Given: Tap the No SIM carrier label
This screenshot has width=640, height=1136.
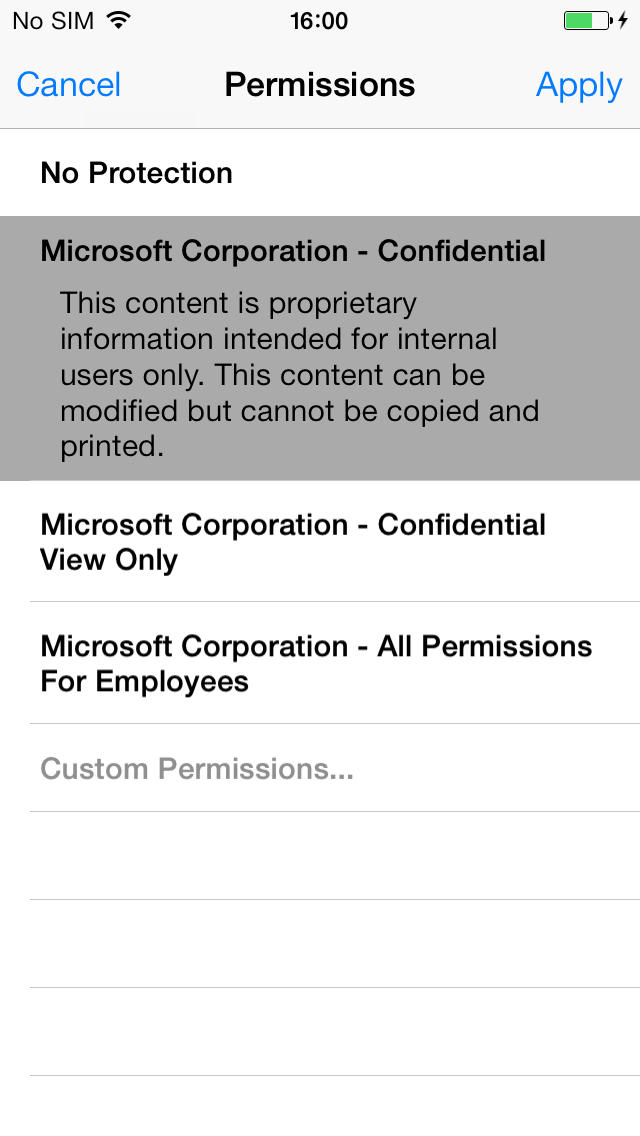Looking at the screenshot, I should (x=53, y=21).
